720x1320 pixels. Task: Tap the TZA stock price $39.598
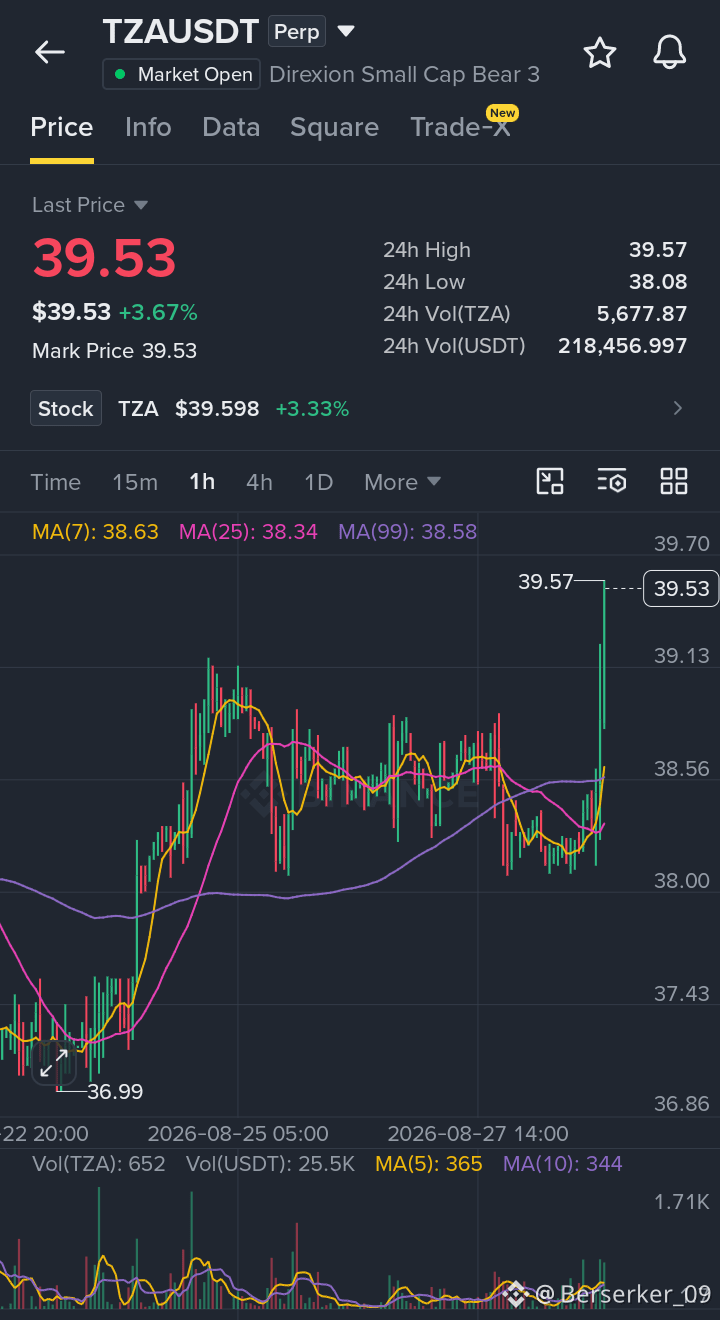[x=217, y=409]
